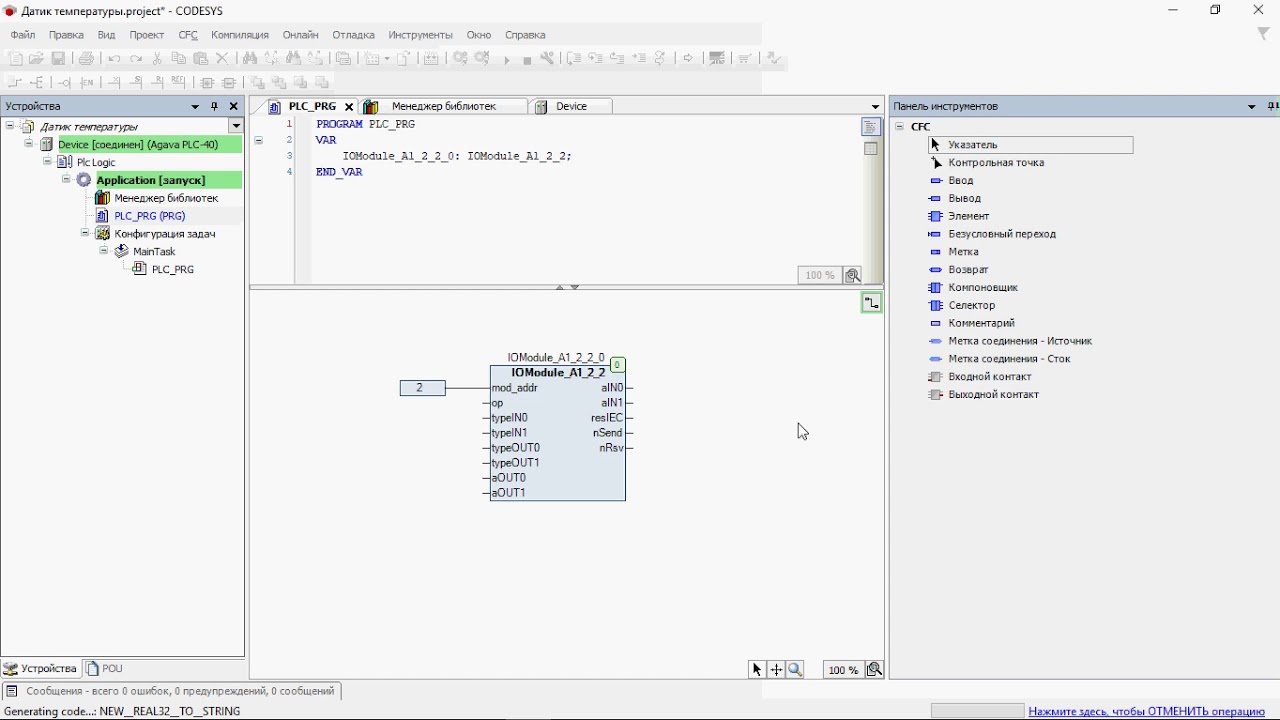Switch to the Менеджер библиотек tab
The image size is (1280, 720).
tap(442, 106)
